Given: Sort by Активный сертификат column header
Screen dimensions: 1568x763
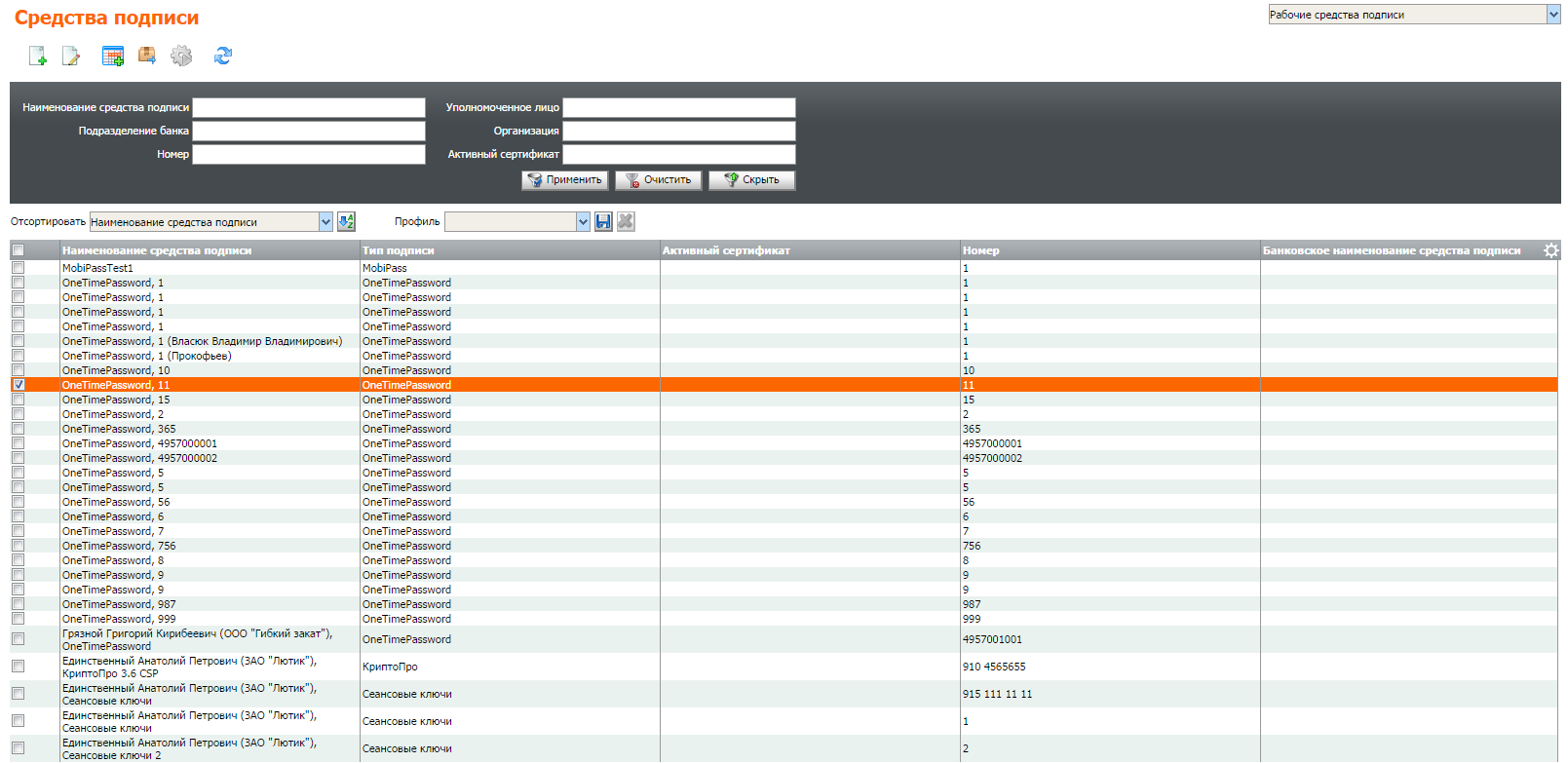Looking at the screenshot, I should pyautogui.click(x=726, y=250).
